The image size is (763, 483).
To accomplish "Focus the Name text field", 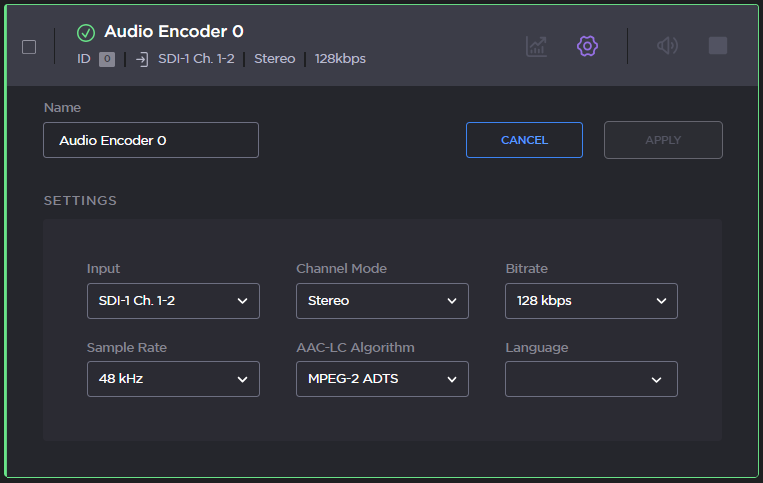I will pos(151,140).
